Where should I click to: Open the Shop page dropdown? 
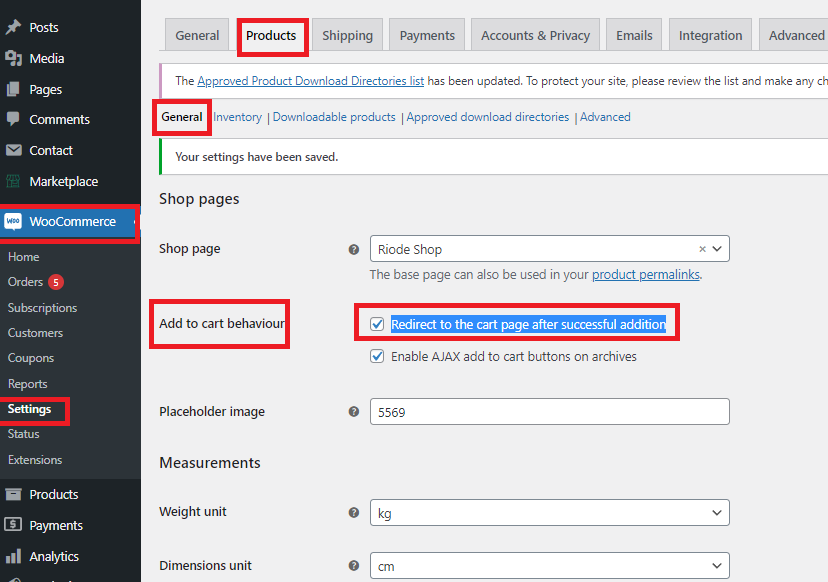point(550,249)
